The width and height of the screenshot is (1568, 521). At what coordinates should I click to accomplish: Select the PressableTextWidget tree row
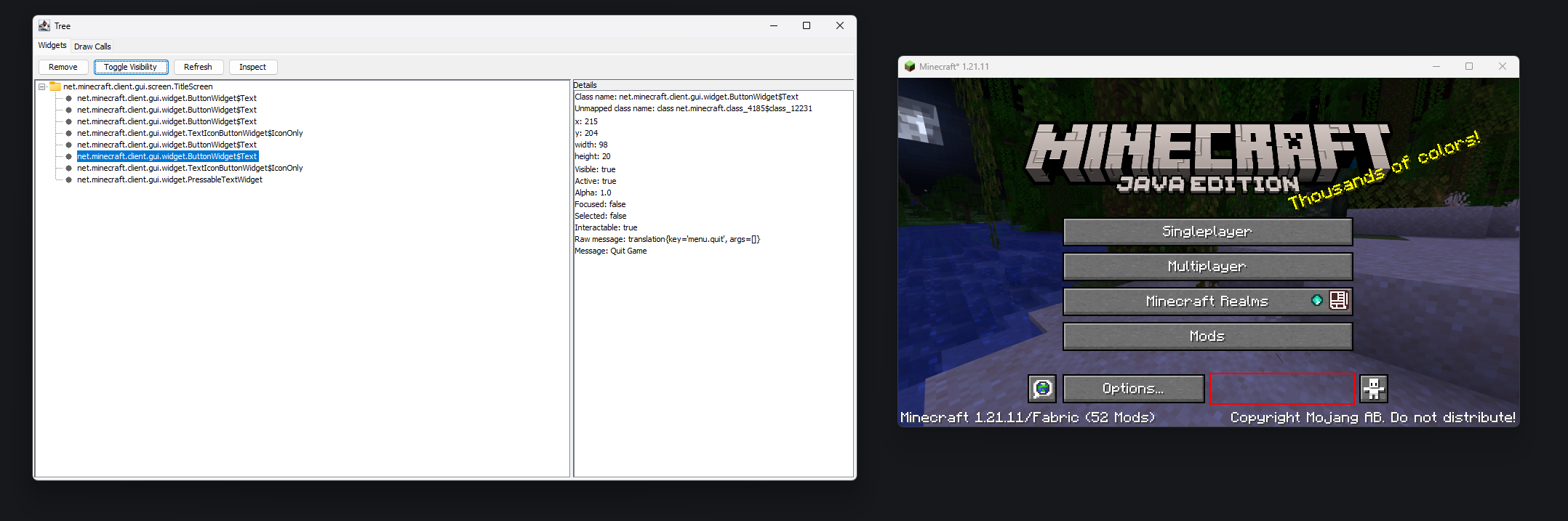169,179
